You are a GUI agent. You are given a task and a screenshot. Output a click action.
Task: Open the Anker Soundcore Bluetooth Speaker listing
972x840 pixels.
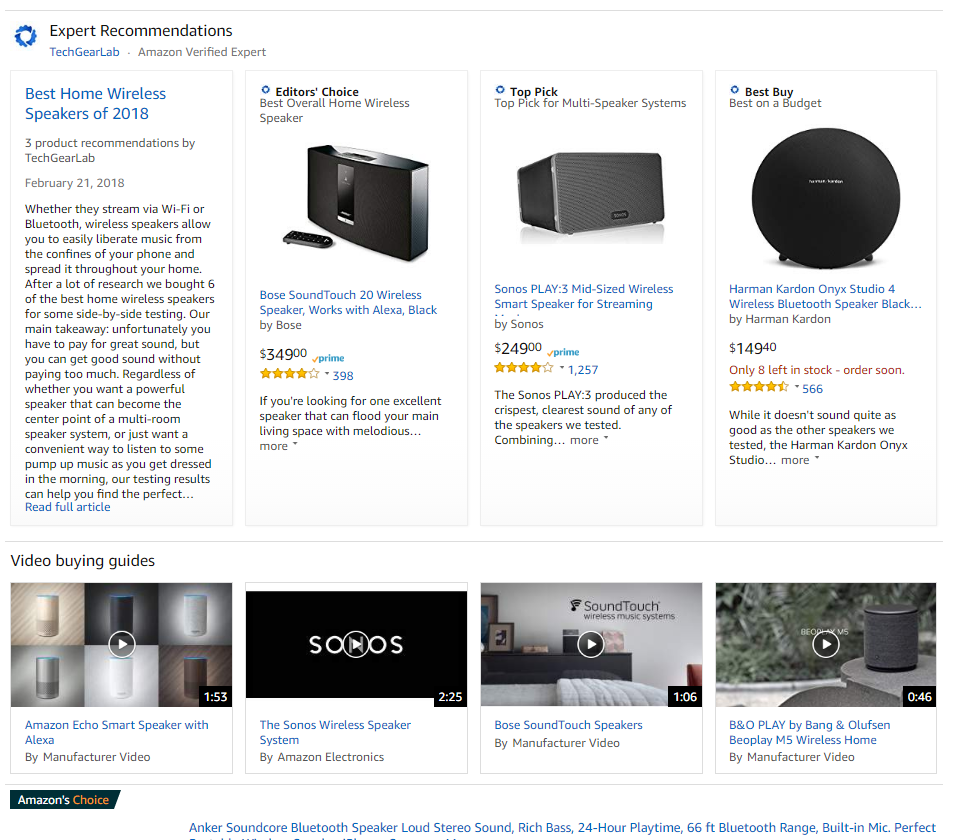pos(562,828)
